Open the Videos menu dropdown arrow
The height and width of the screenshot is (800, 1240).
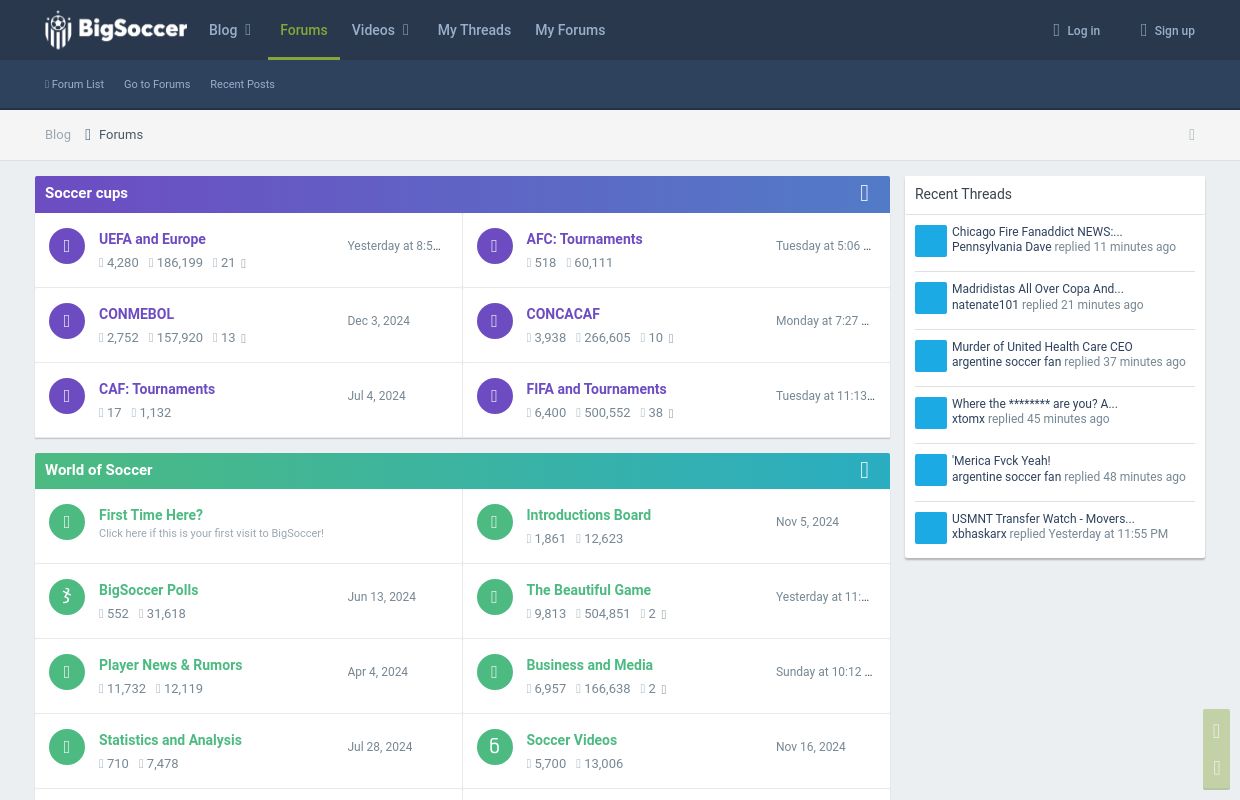click(405, 30)
